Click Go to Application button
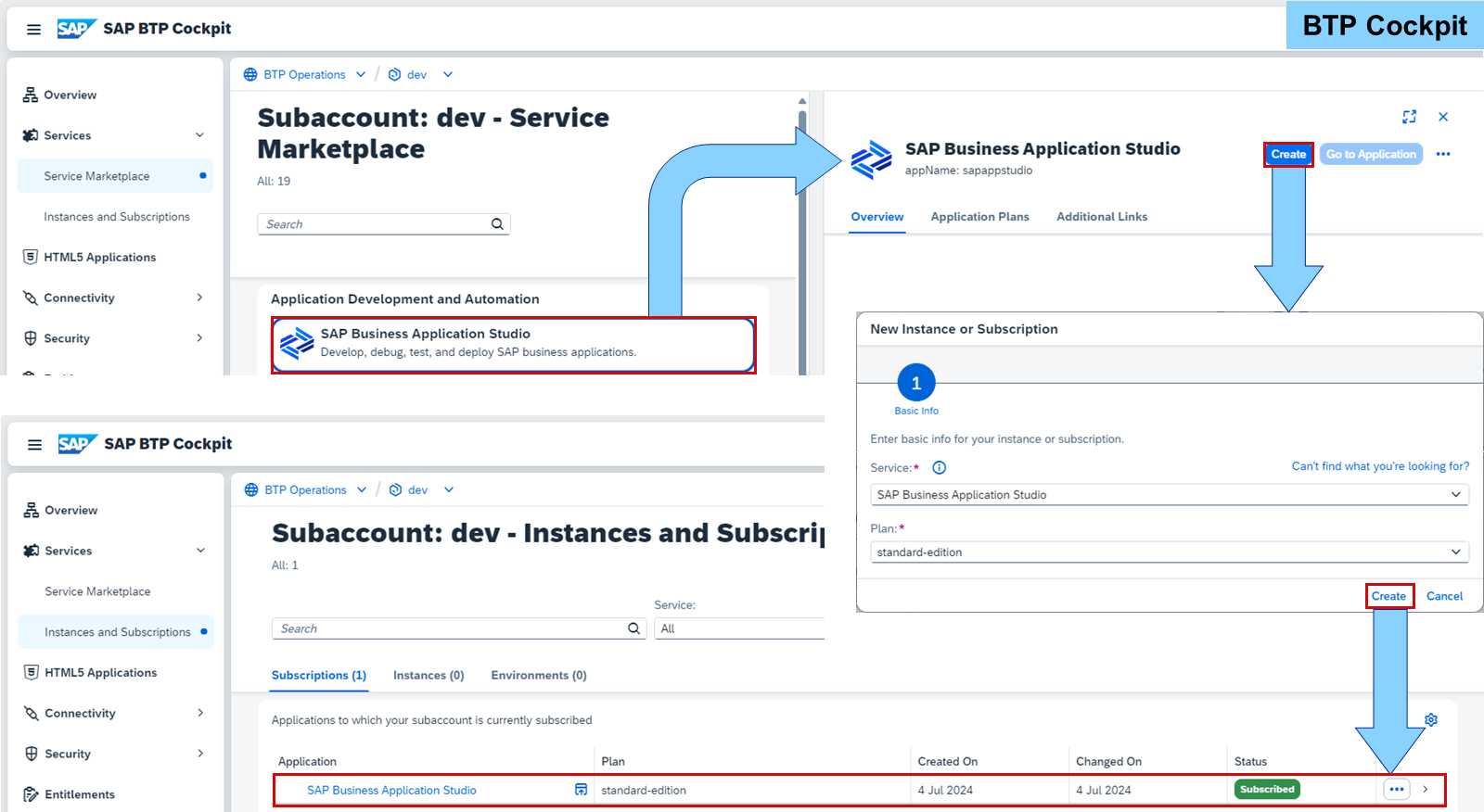1484x812 pixels. pos(1371,154)
